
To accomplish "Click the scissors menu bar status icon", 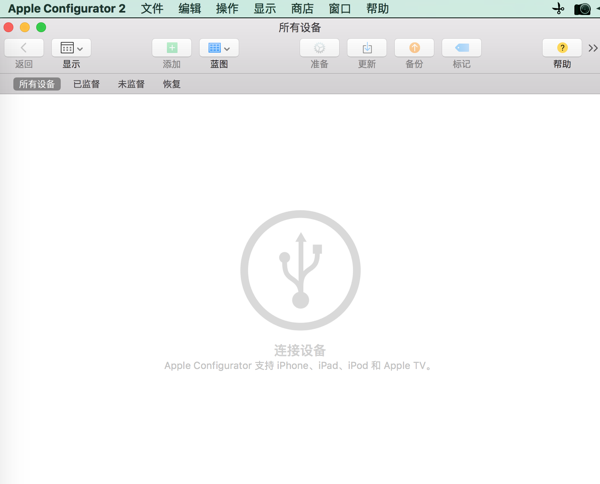I will [558, 8].
